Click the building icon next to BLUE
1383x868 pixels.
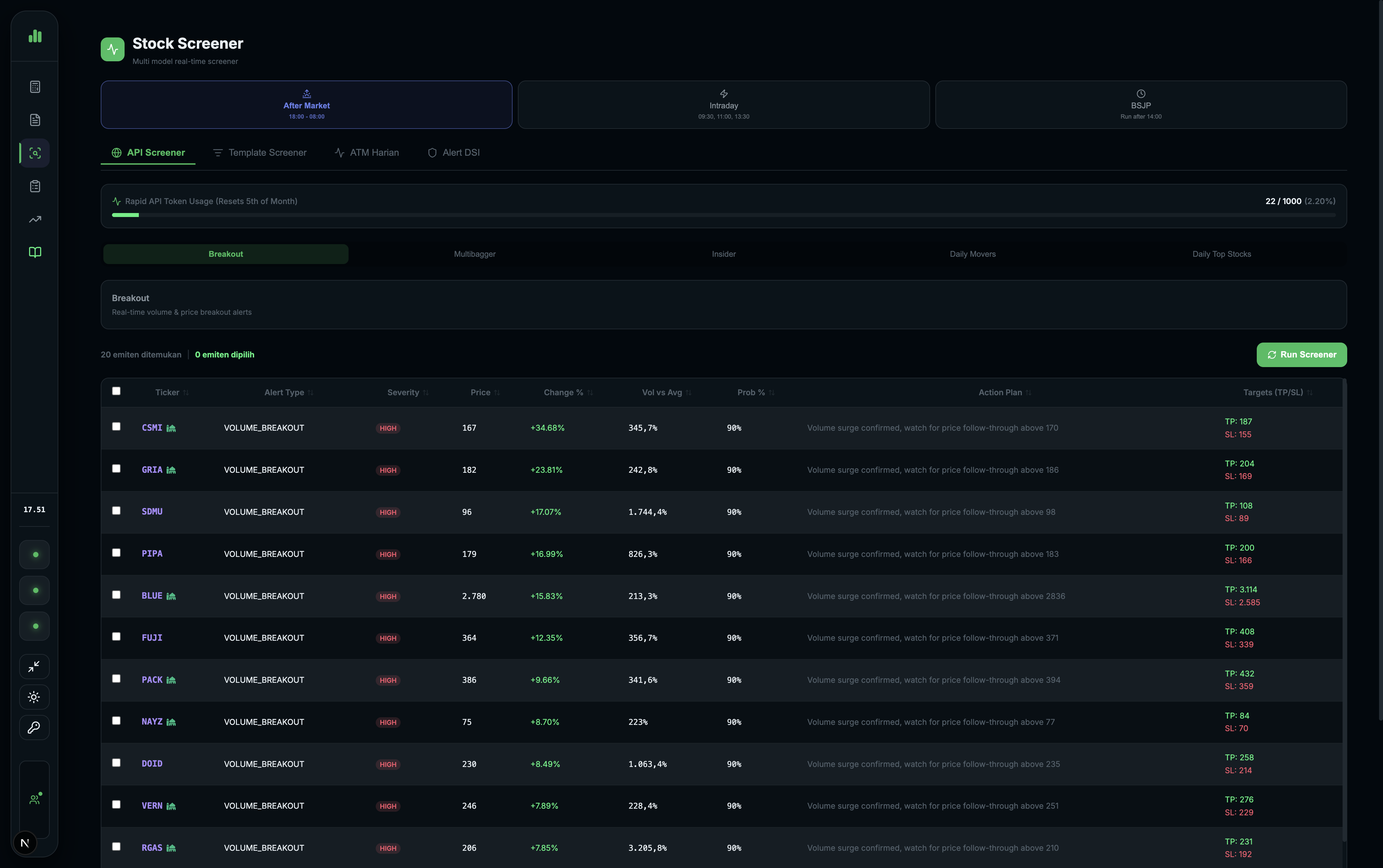(x=171, y=596)
